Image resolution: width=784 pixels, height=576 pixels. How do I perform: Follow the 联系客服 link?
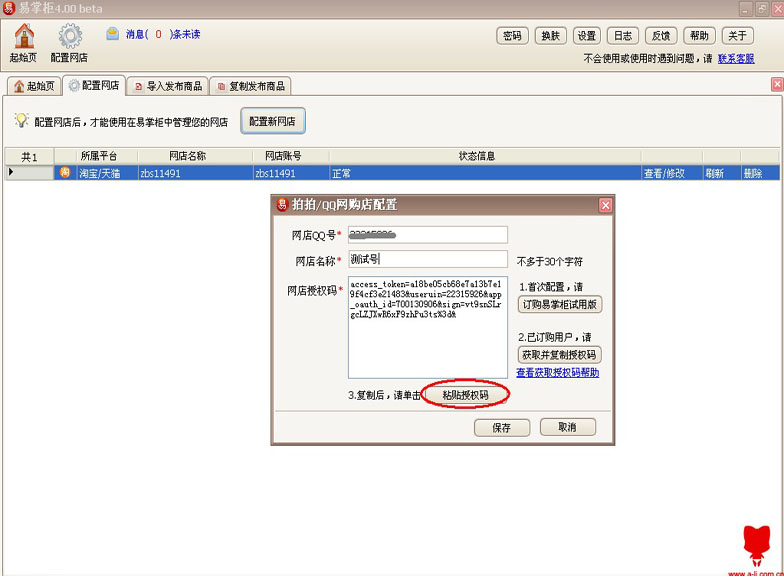736,58
